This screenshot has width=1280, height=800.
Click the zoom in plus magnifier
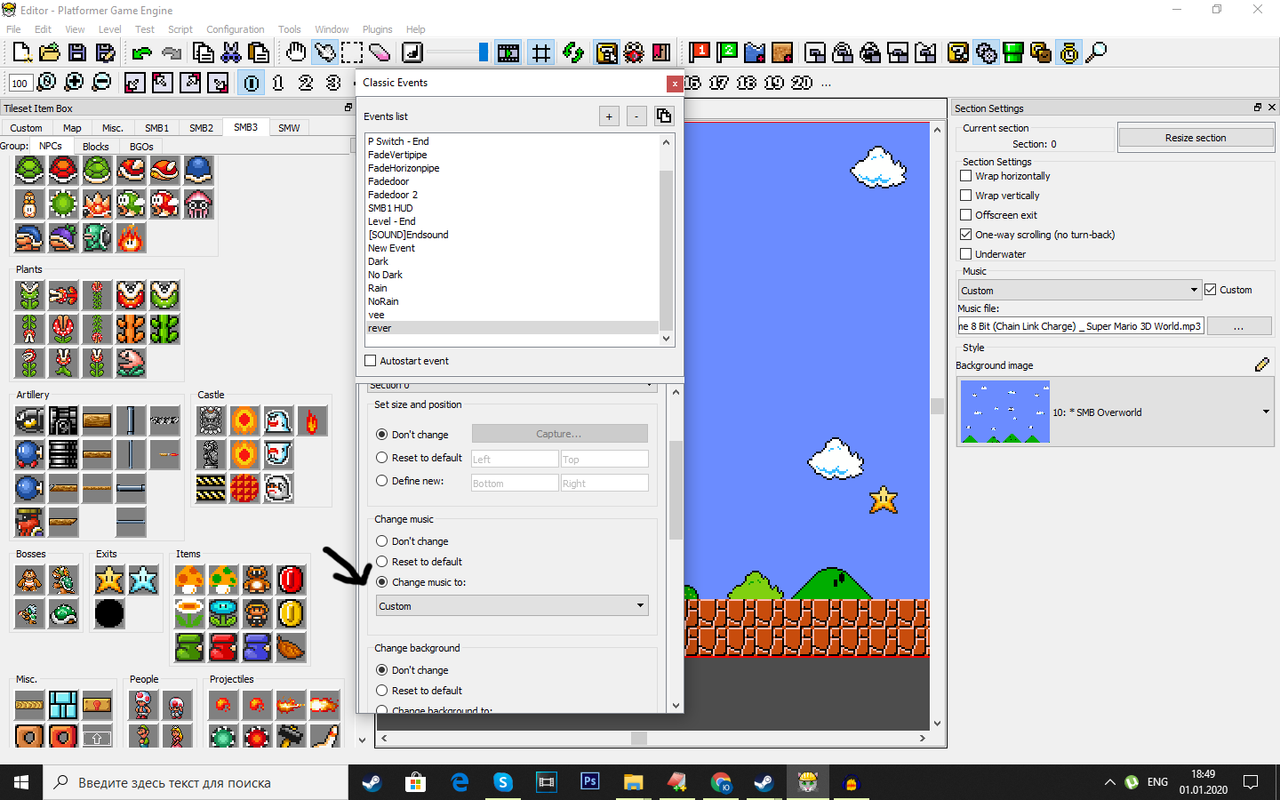coord(75,83)
